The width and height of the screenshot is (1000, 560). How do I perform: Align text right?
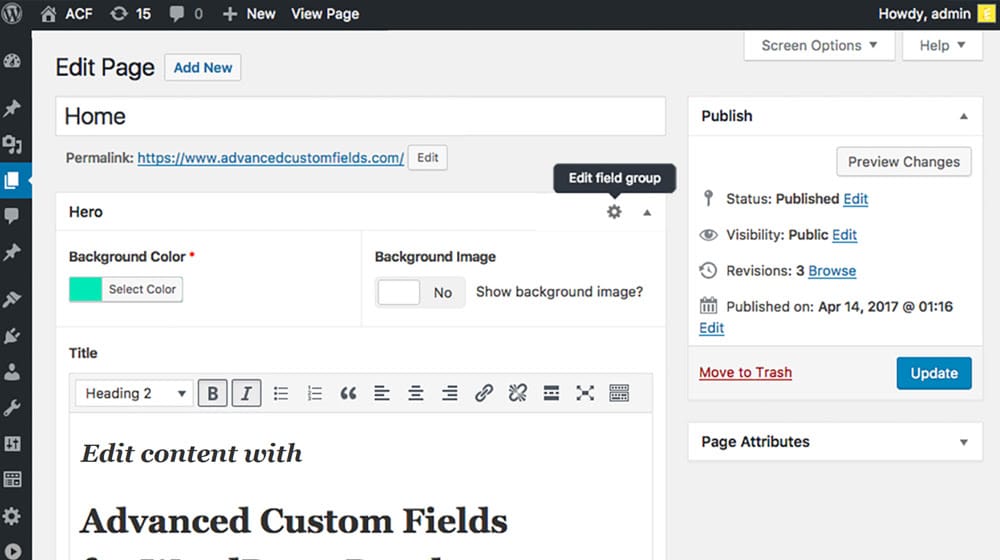tap(450, 393)
